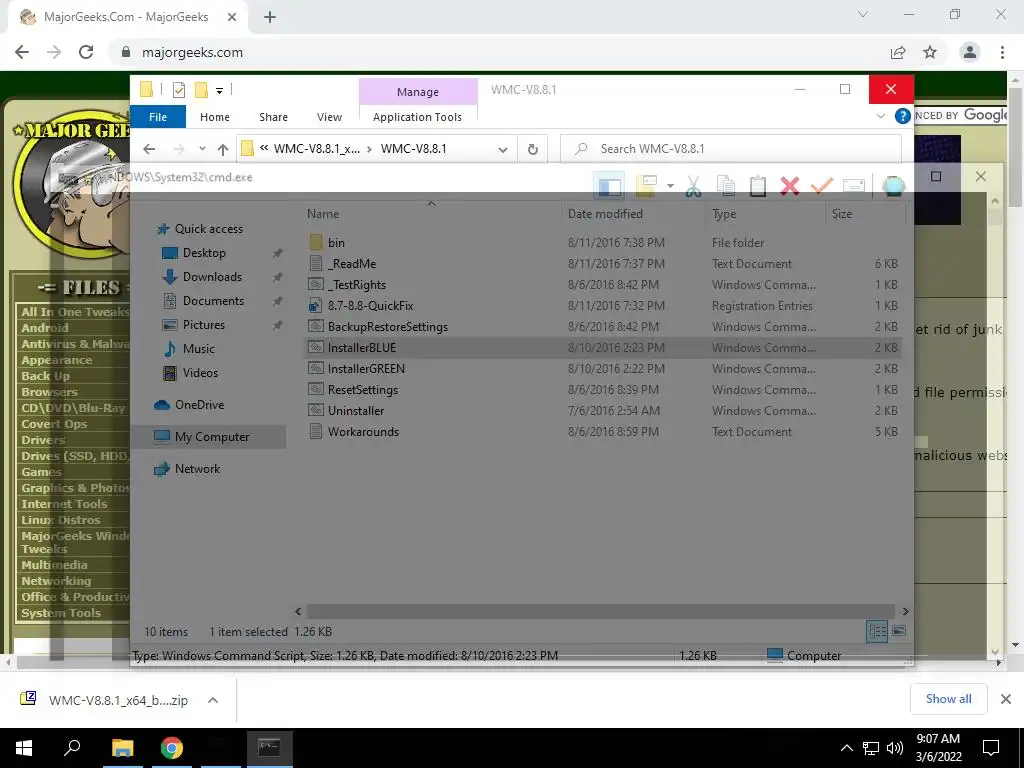Click the Paste clipboard icon in the toolbar
The height and width of the screenshot is (768, 1024).
pyautogui.click(x=758, y=186)
